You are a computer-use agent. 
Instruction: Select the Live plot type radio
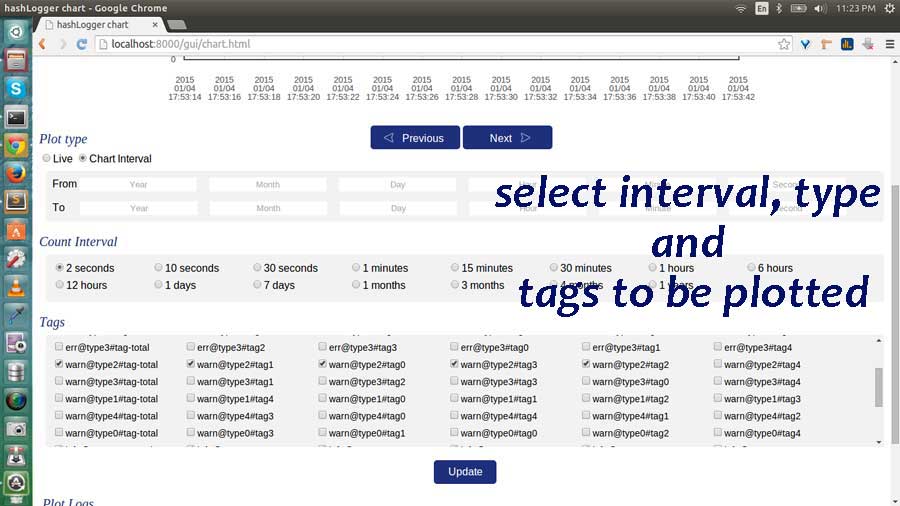[46, 158]
